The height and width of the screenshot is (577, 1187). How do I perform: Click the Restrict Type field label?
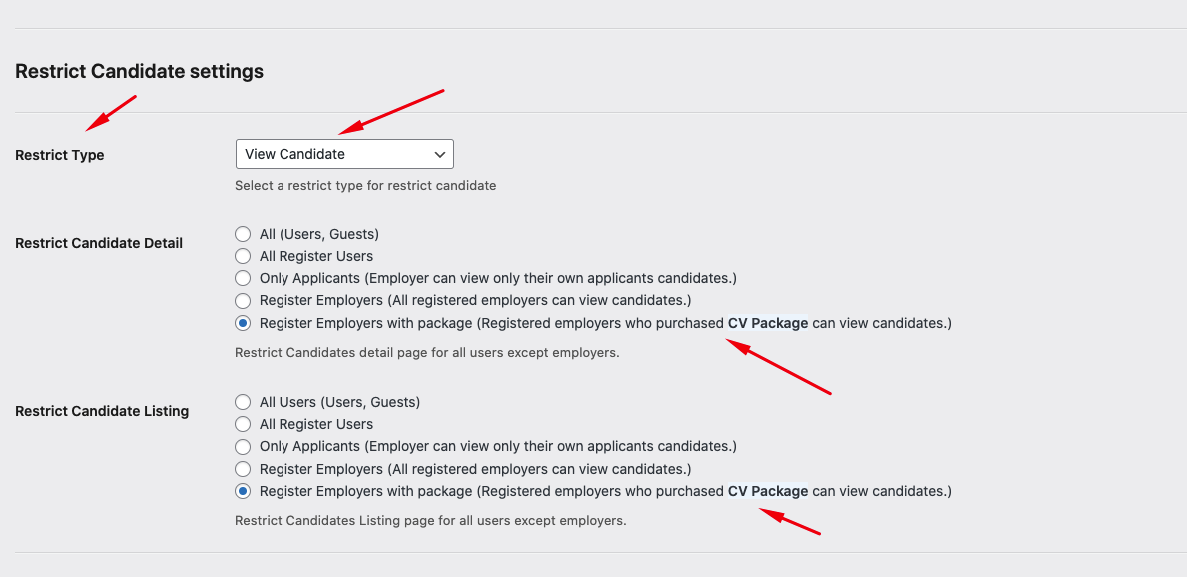click(60, 155)
